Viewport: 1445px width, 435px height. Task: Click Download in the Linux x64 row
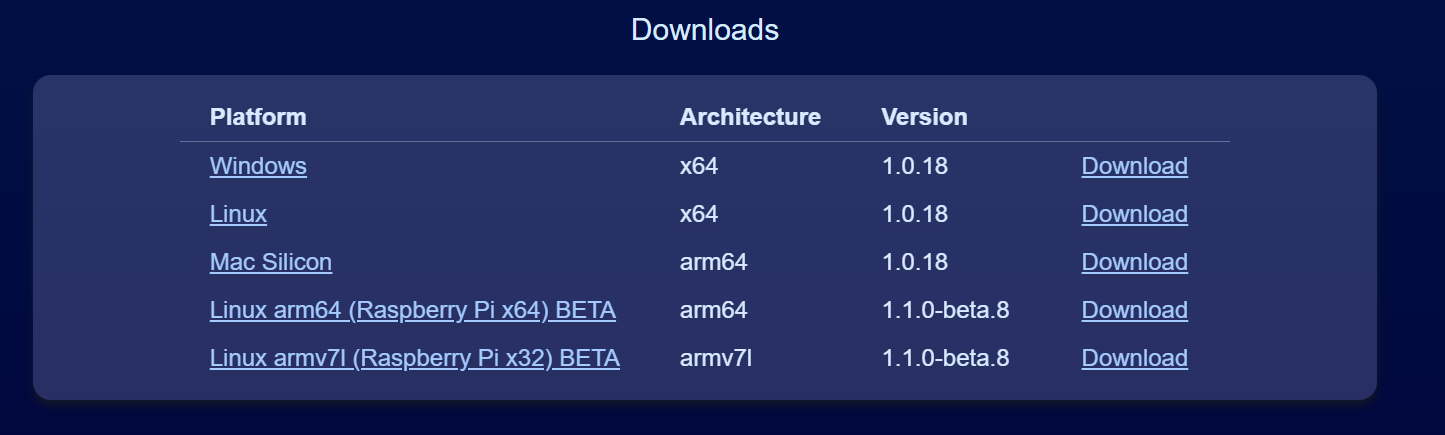(1134, 214)
